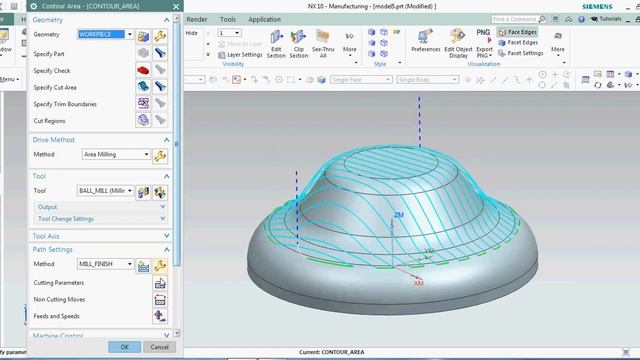Expand the Tool Change Settings group
Screen dimensions: 640x360
coord(163,218)
